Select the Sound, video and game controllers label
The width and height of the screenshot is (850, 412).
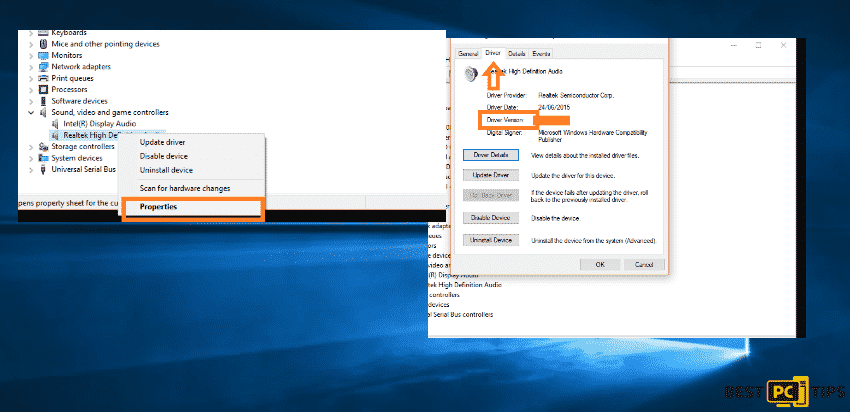pos(110,112)
